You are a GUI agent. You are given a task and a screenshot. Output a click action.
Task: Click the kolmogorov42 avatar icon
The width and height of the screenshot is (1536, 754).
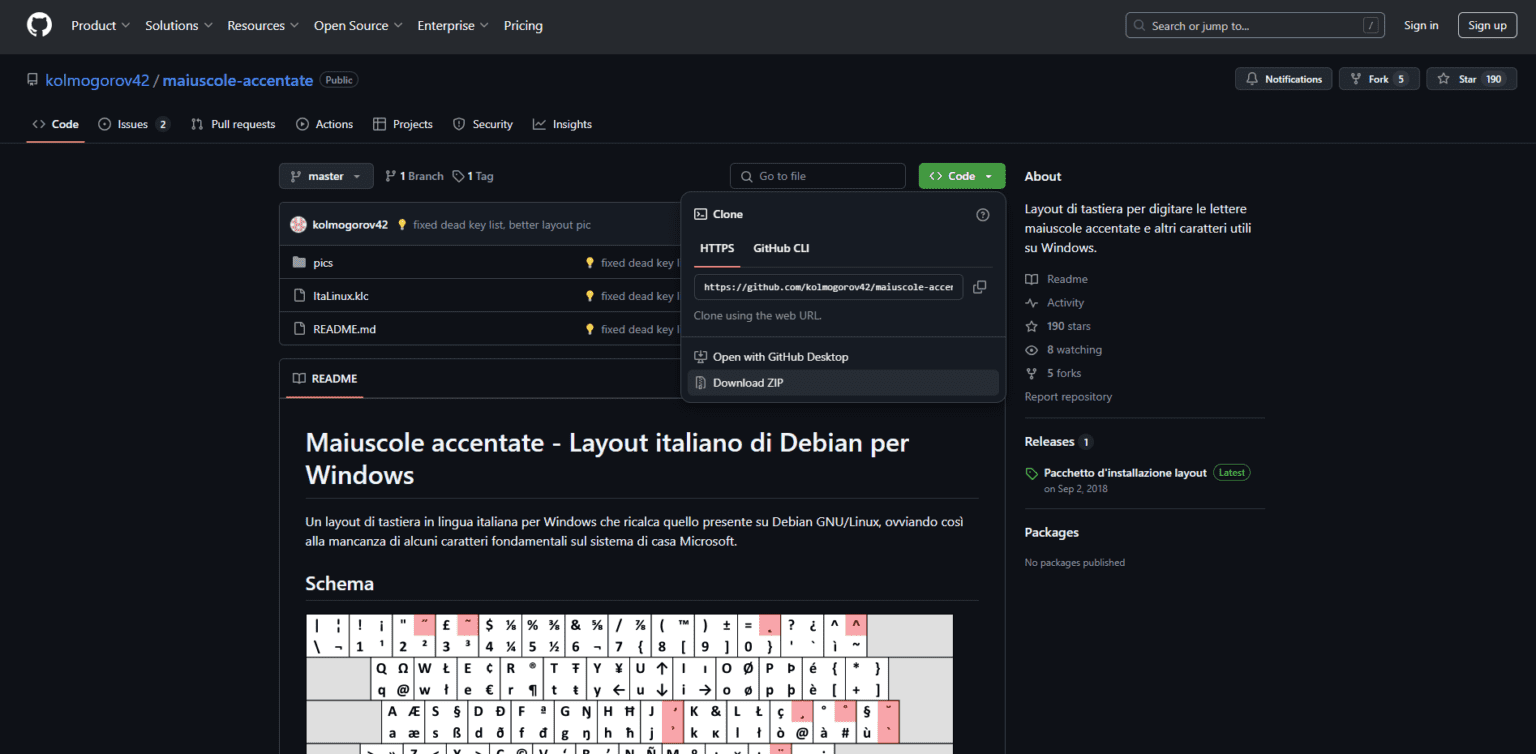298,225
